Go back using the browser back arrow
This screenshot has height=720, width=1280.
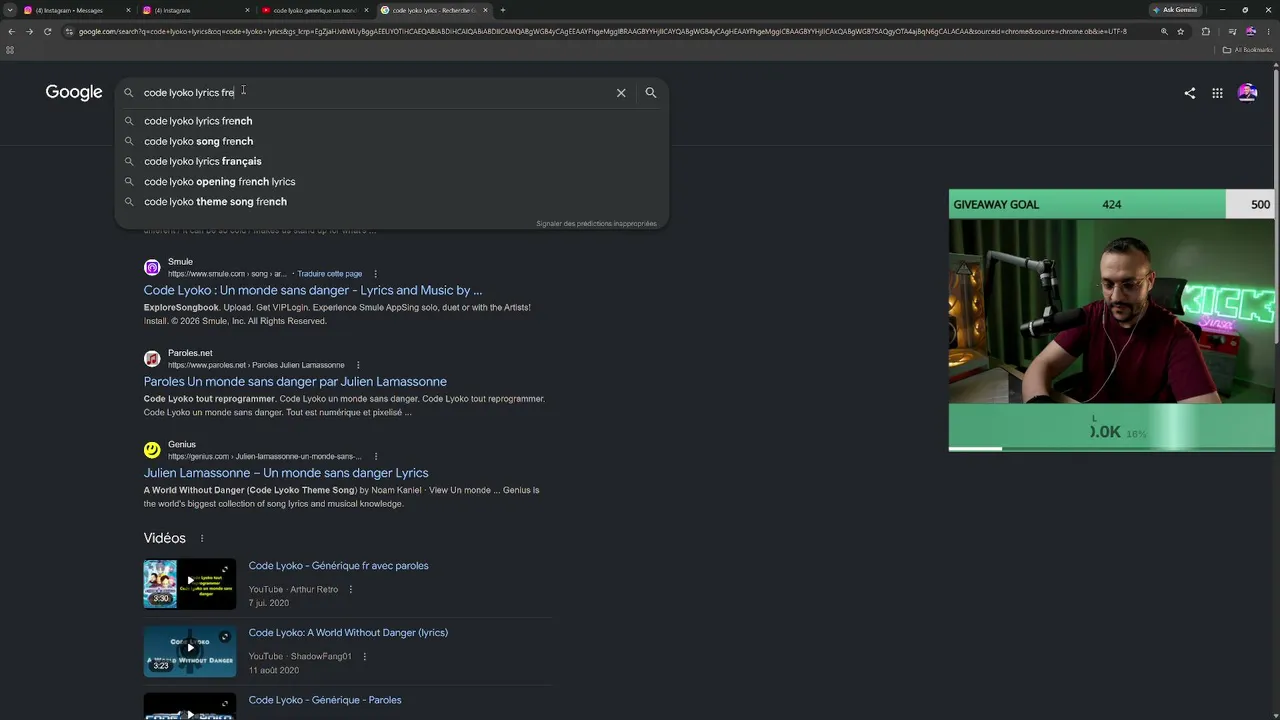tap(11, 31)
